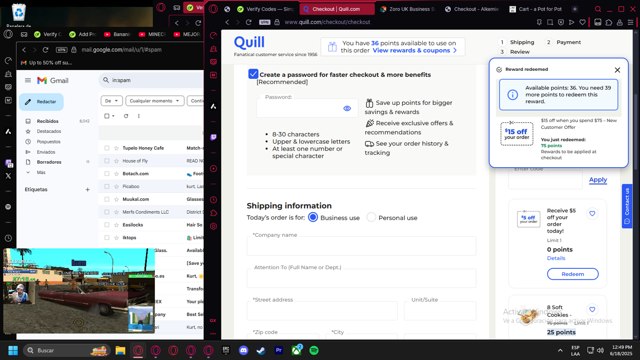Click the Gmail window back arrow
This screenshot has height=360, width=640.
pyautogui.click(x=24, y=50)
